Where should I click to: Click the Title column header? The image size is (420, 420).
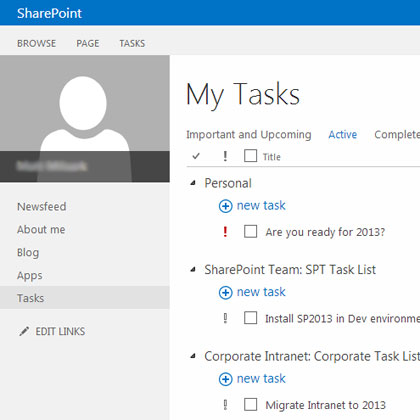[x=272, y=157]
